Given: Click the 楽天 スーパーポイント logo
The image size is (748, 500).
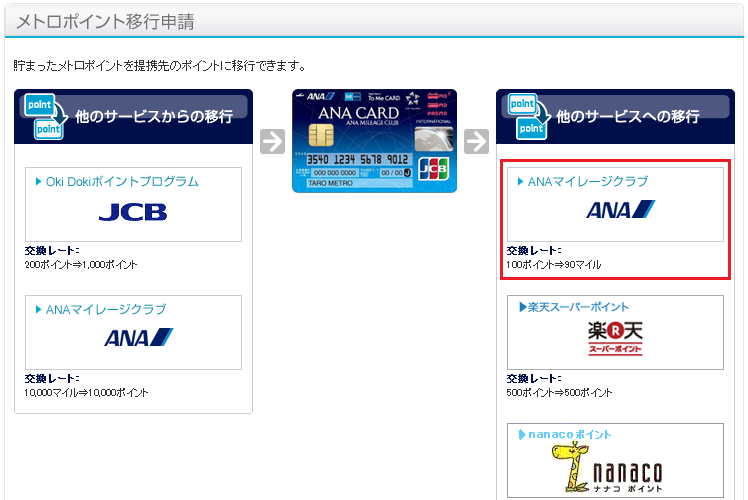Looking at the screenshot, I should click(x=615, y=338).
